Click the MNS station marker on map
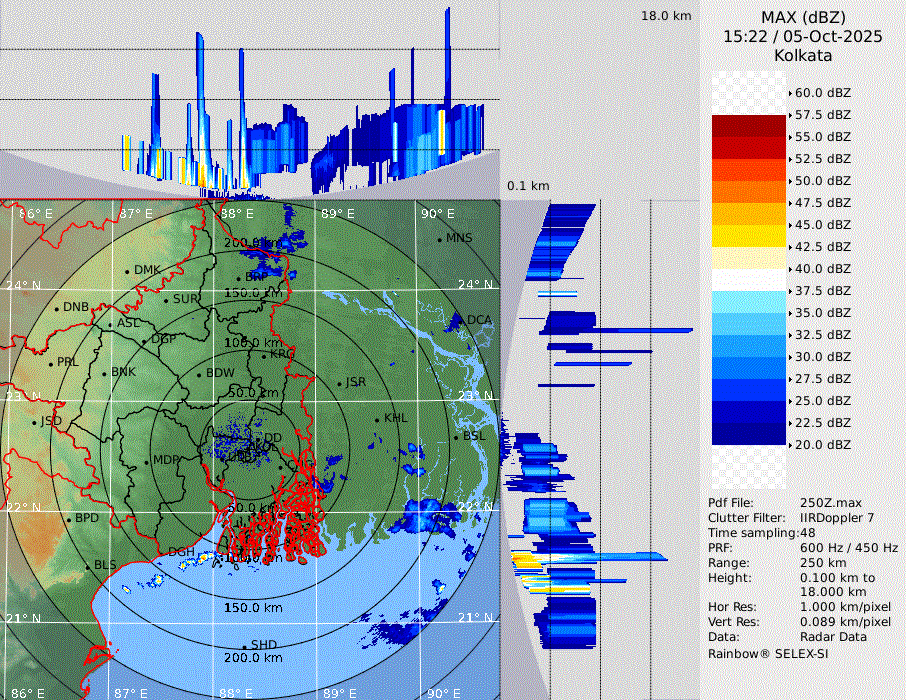This screenshot has width=906, height=700. pos(440,239)
